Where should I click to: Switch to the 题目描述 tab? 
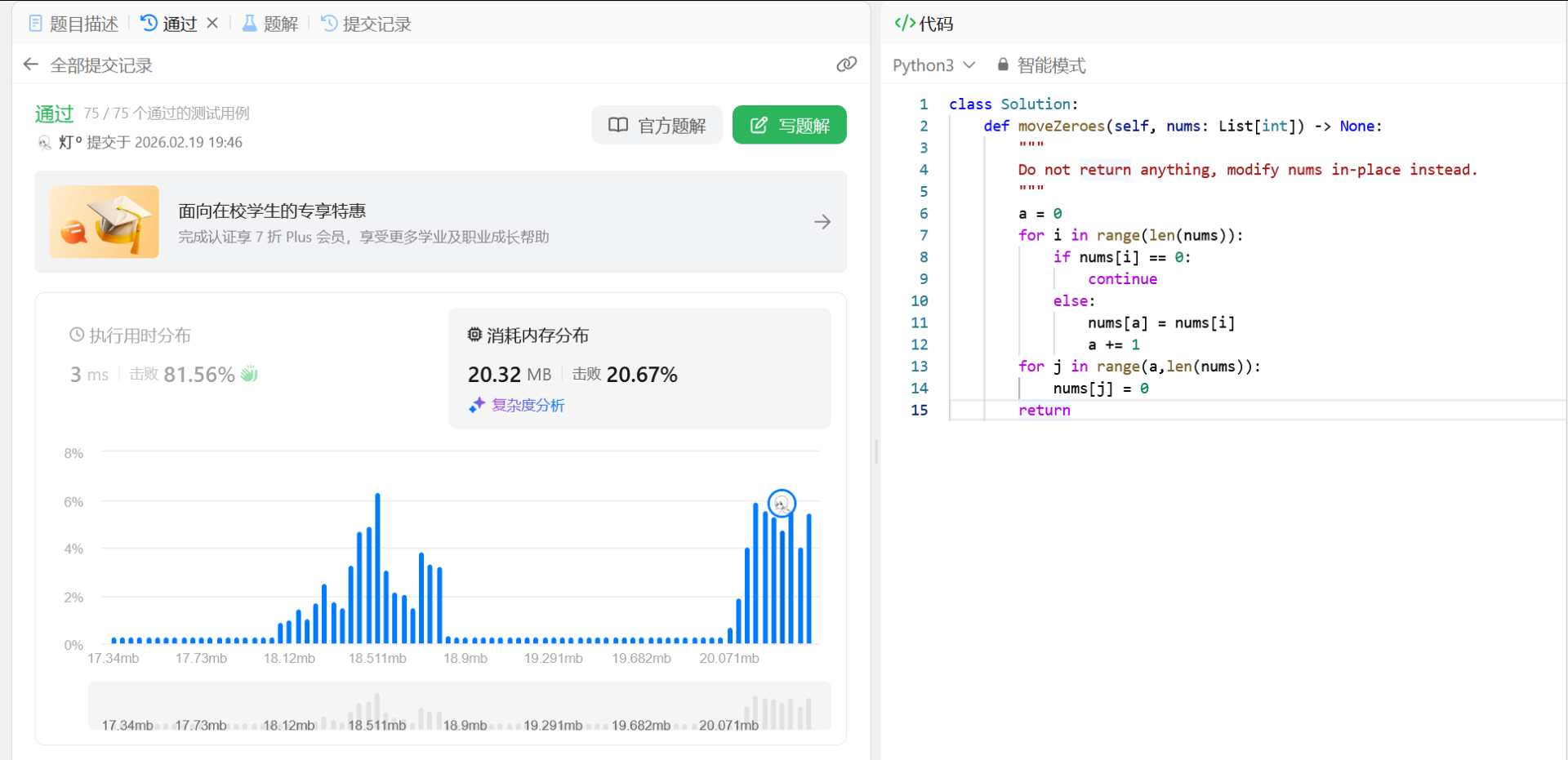pyautogui.click(x=74, y=24)
